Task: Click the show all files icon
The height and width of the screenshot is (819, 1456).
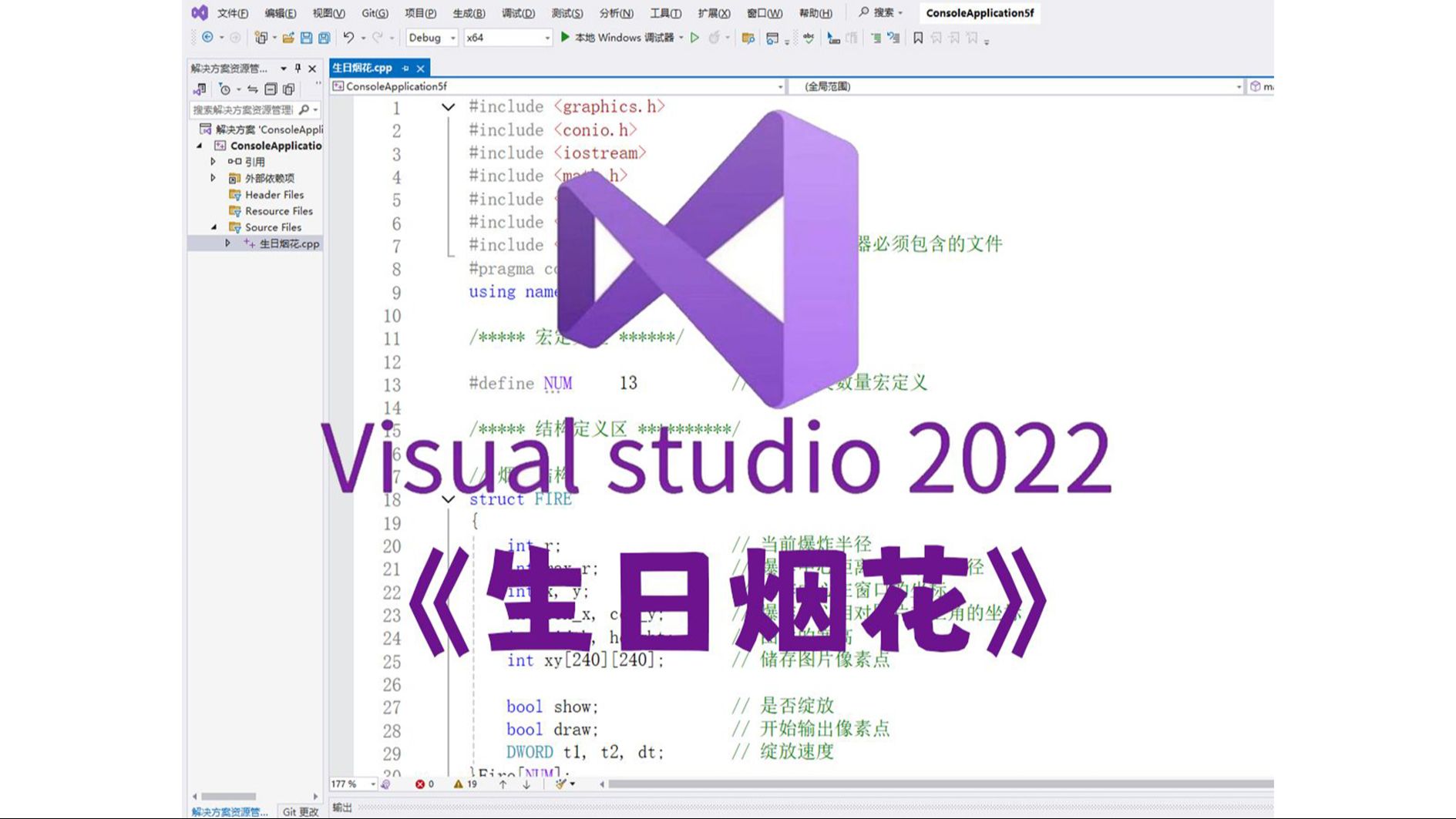Action: [x=289, y=89]
